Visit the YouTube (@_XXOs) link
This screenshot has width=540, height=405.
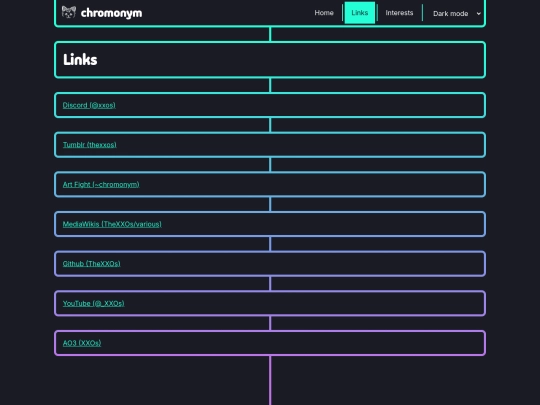[x=93, y=303]
